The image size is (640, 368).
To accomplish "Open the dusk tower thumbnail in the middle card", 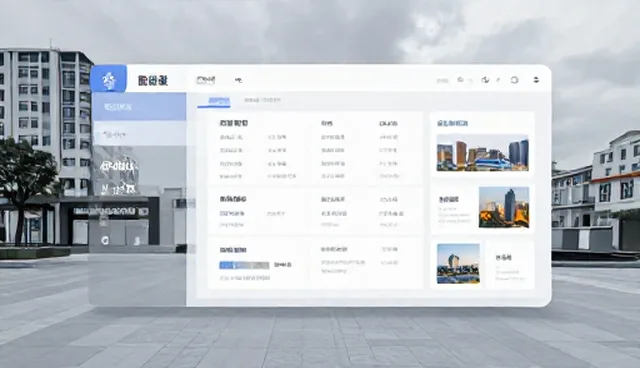I will coord(504,207).
